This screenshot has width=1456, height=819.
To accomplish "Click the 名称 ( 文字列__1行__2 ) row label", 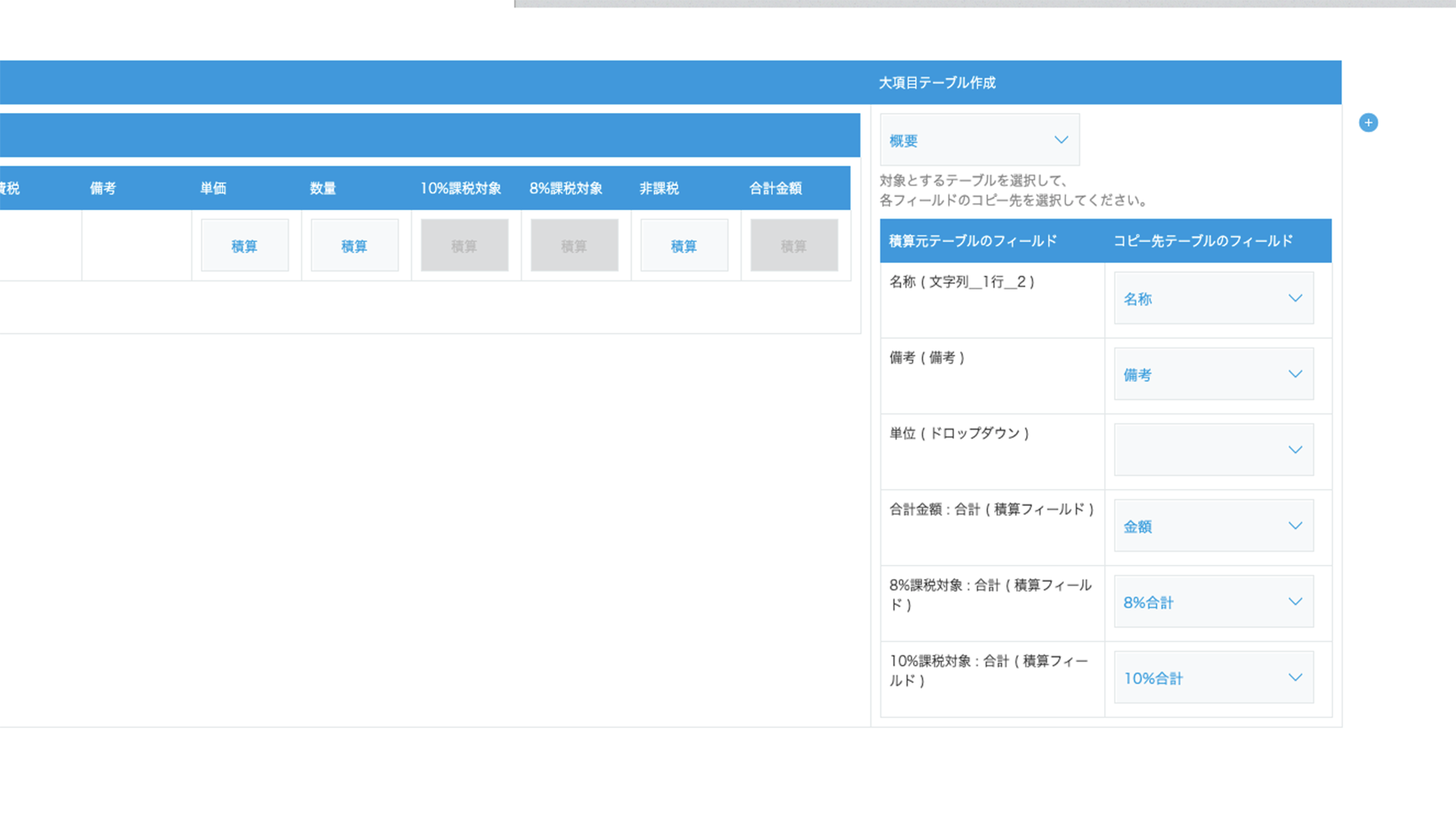I will pos(962,282).
